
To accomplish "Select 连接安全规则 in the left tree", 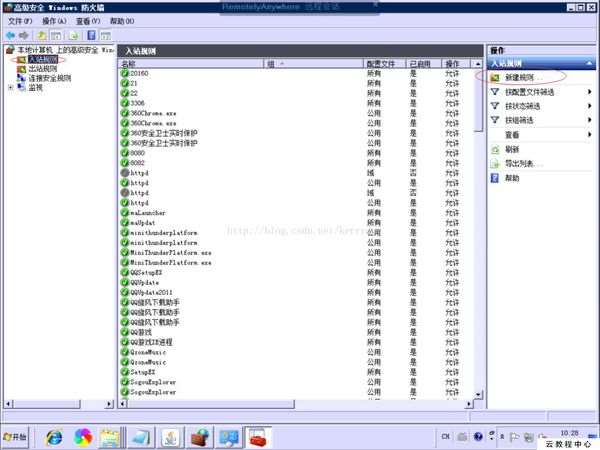I will pyautogui.click(x=50, y=78).
